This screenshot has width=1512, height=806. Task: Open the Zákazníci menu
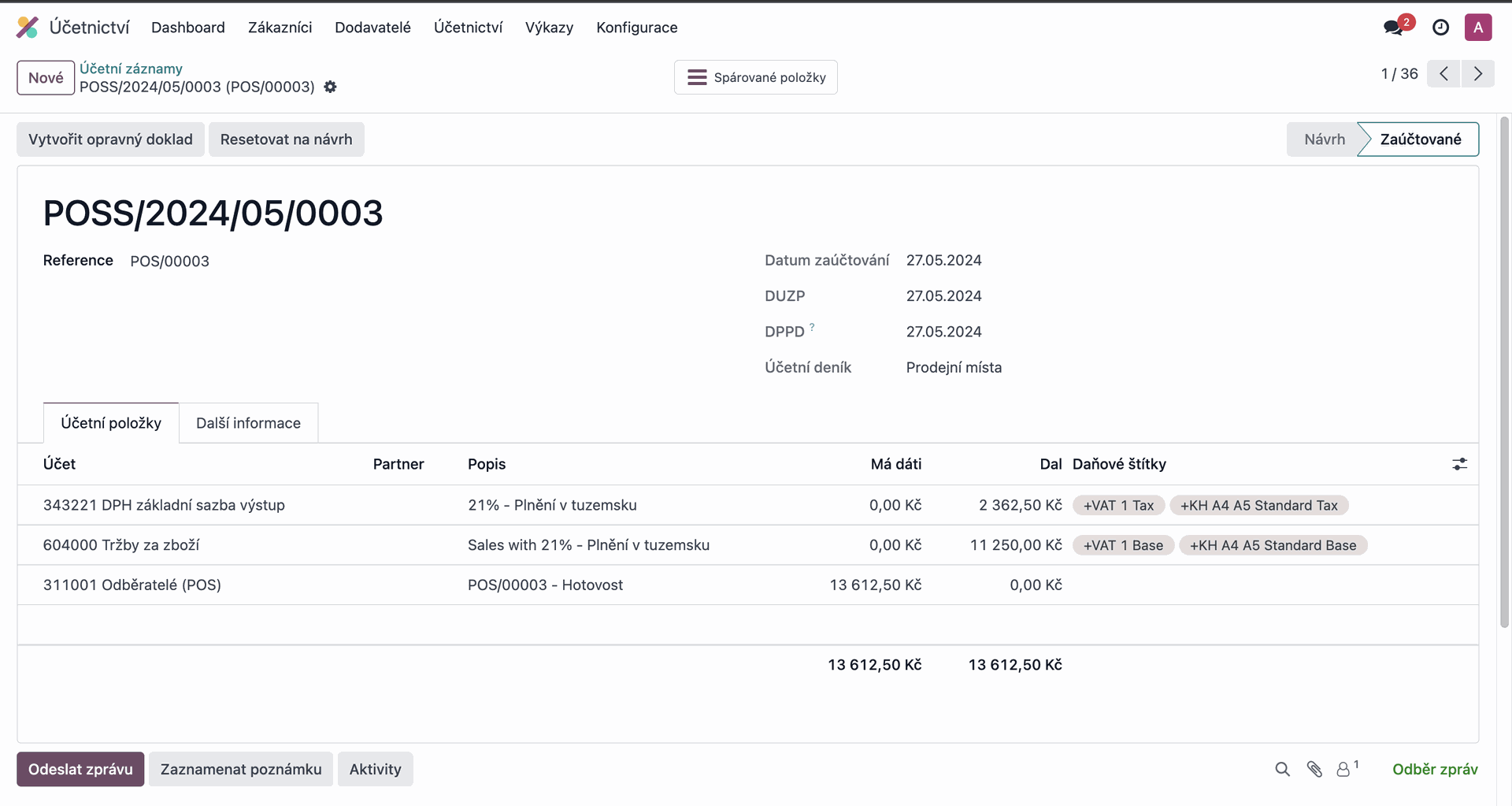tap(280, 28)
